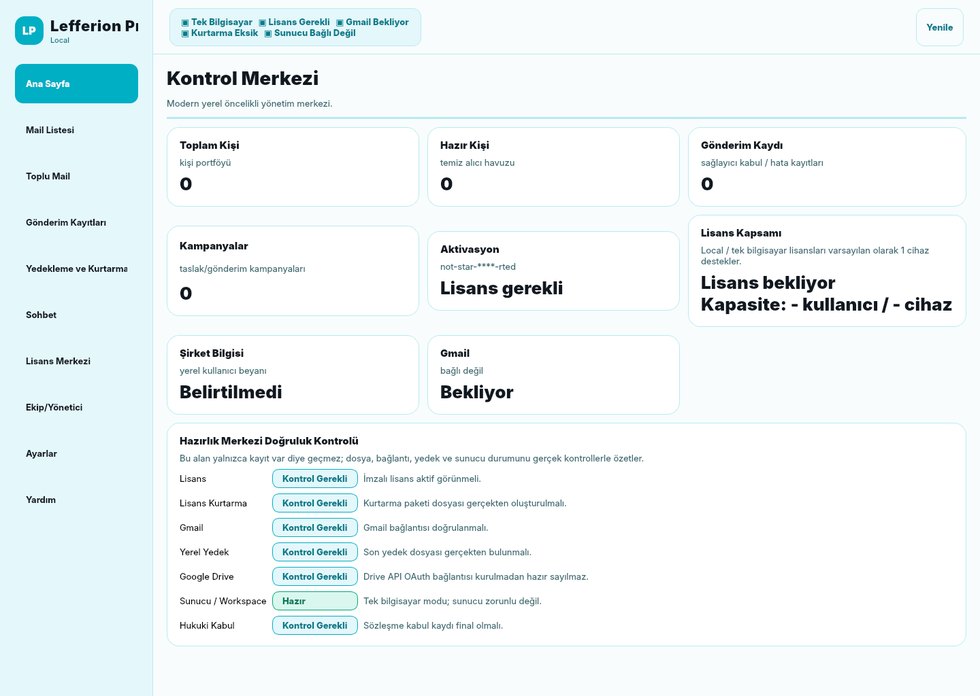This screenshot has height=696, width=980.
Task: Click the Yenile refresh button
Action: pos(939,27)
